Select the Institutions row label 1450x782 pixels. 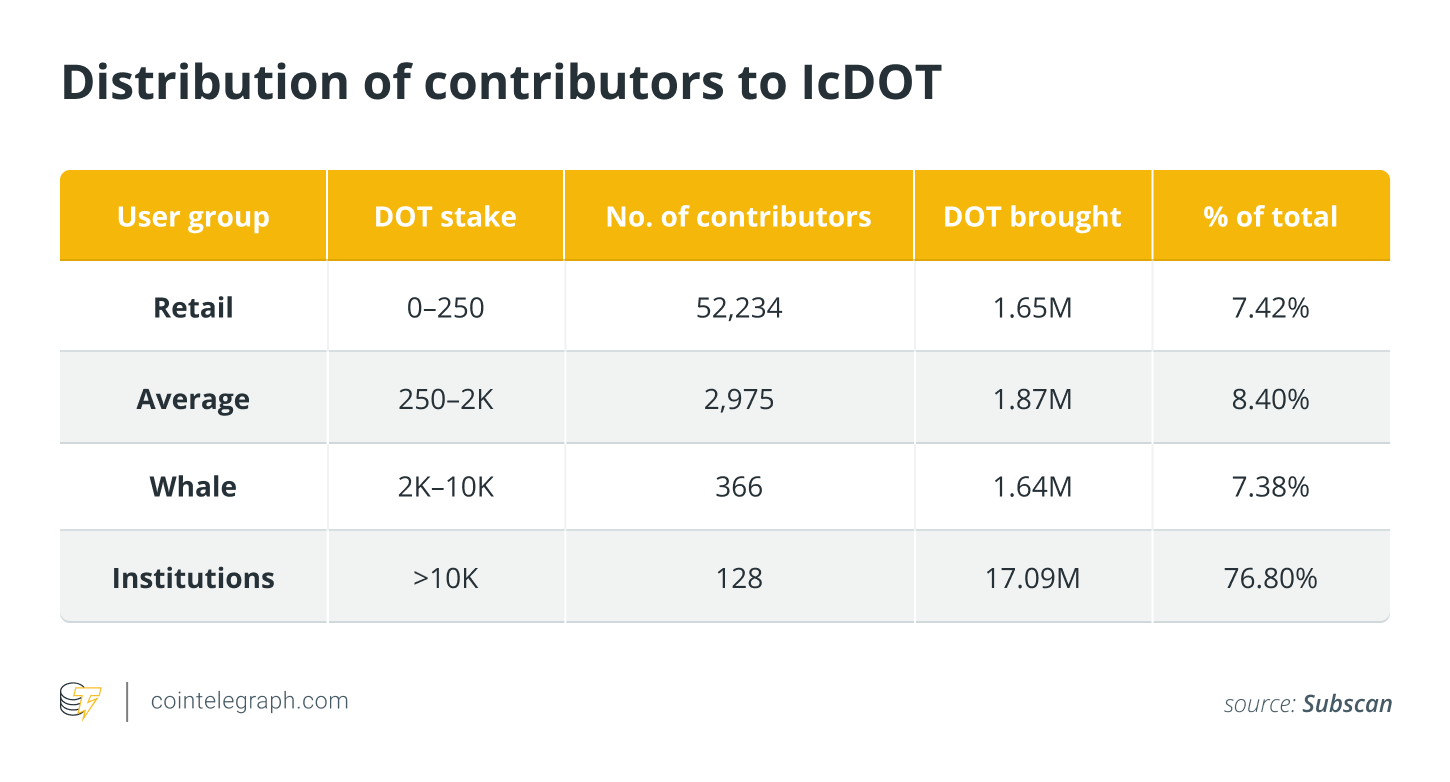tap(193, 578)
